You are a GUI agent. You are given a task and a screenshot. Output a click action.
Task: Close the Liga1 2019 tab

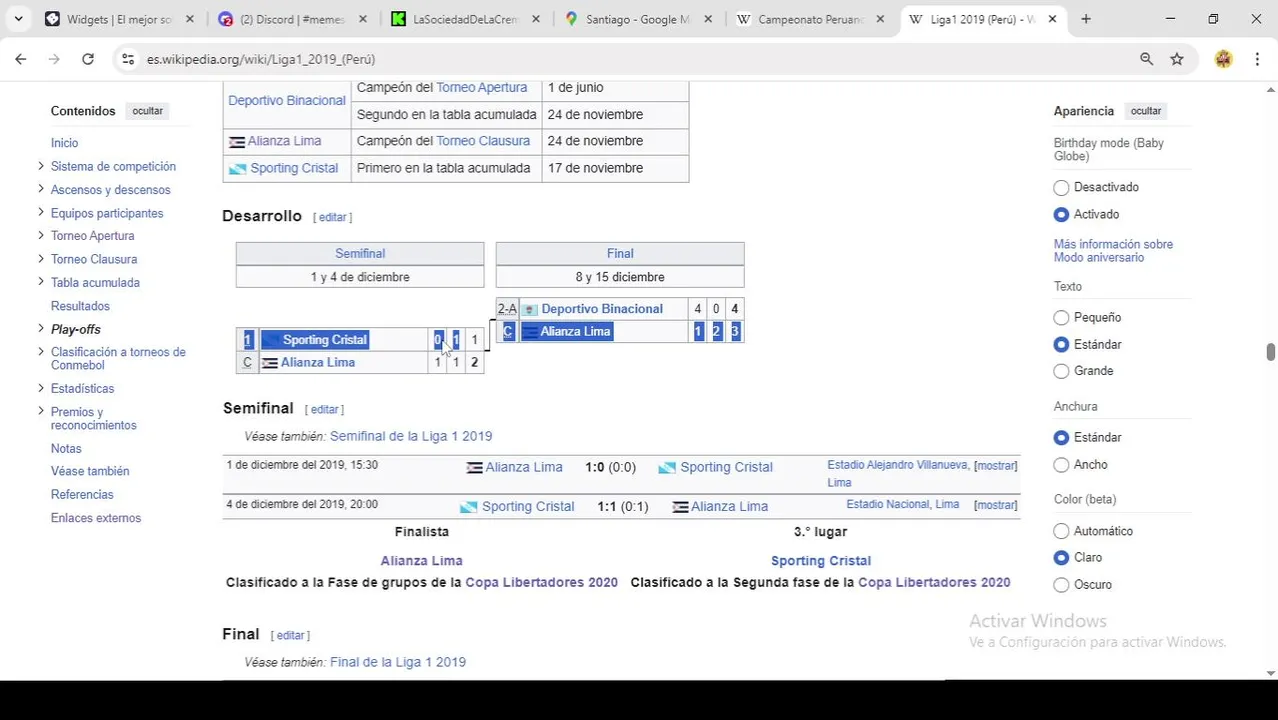1052,19
